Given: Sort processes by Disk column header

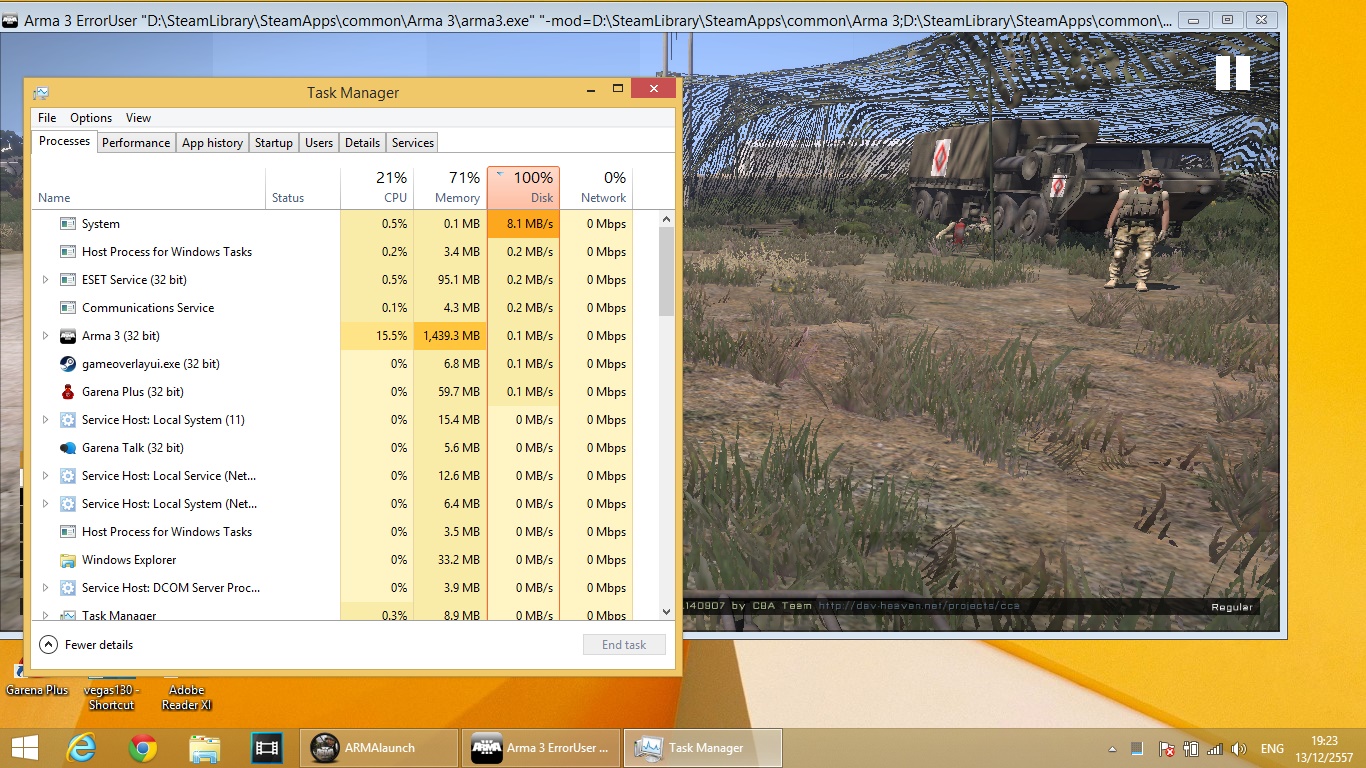Looking at the screenshot, I should [523, 187].
